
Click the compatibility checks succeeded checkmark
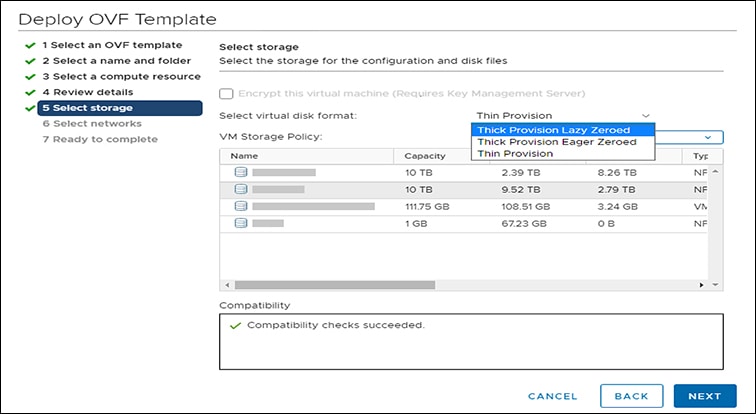234,326
